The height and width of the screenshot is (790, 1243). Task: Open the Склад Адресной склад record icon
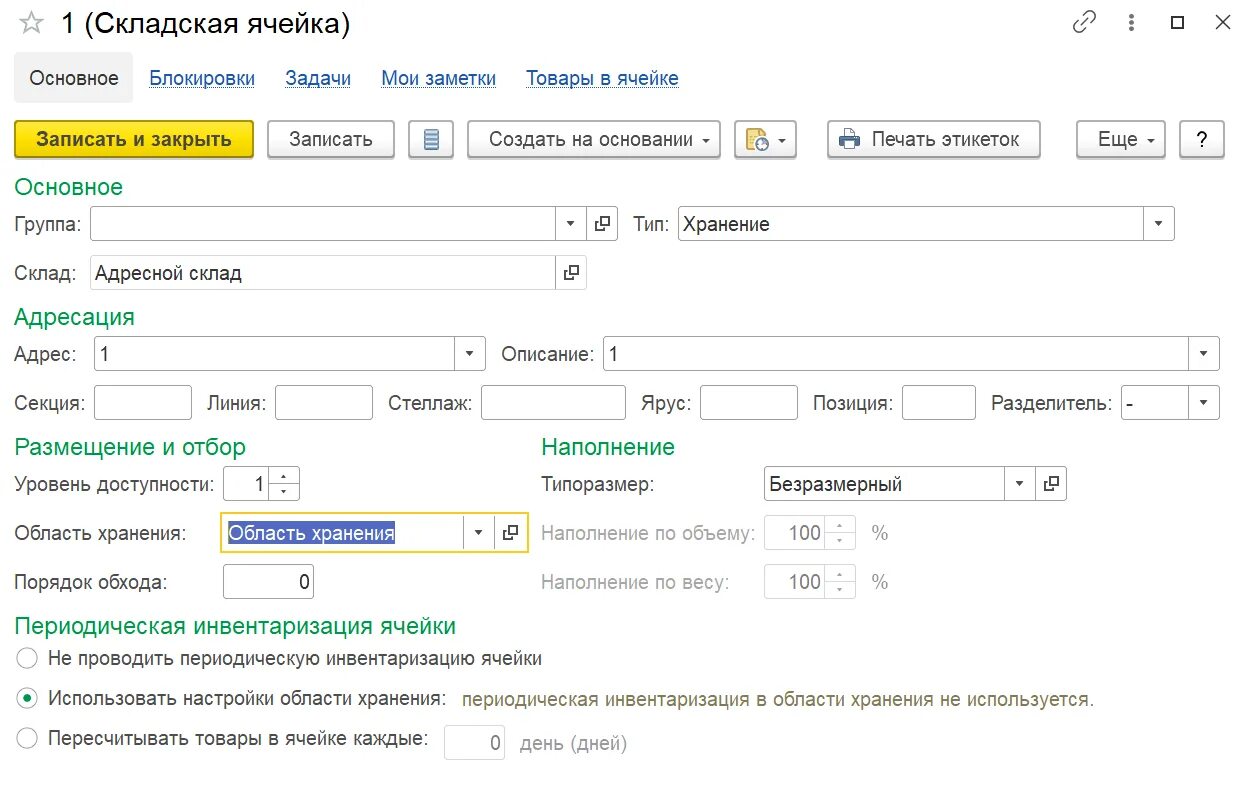[571, 273]
